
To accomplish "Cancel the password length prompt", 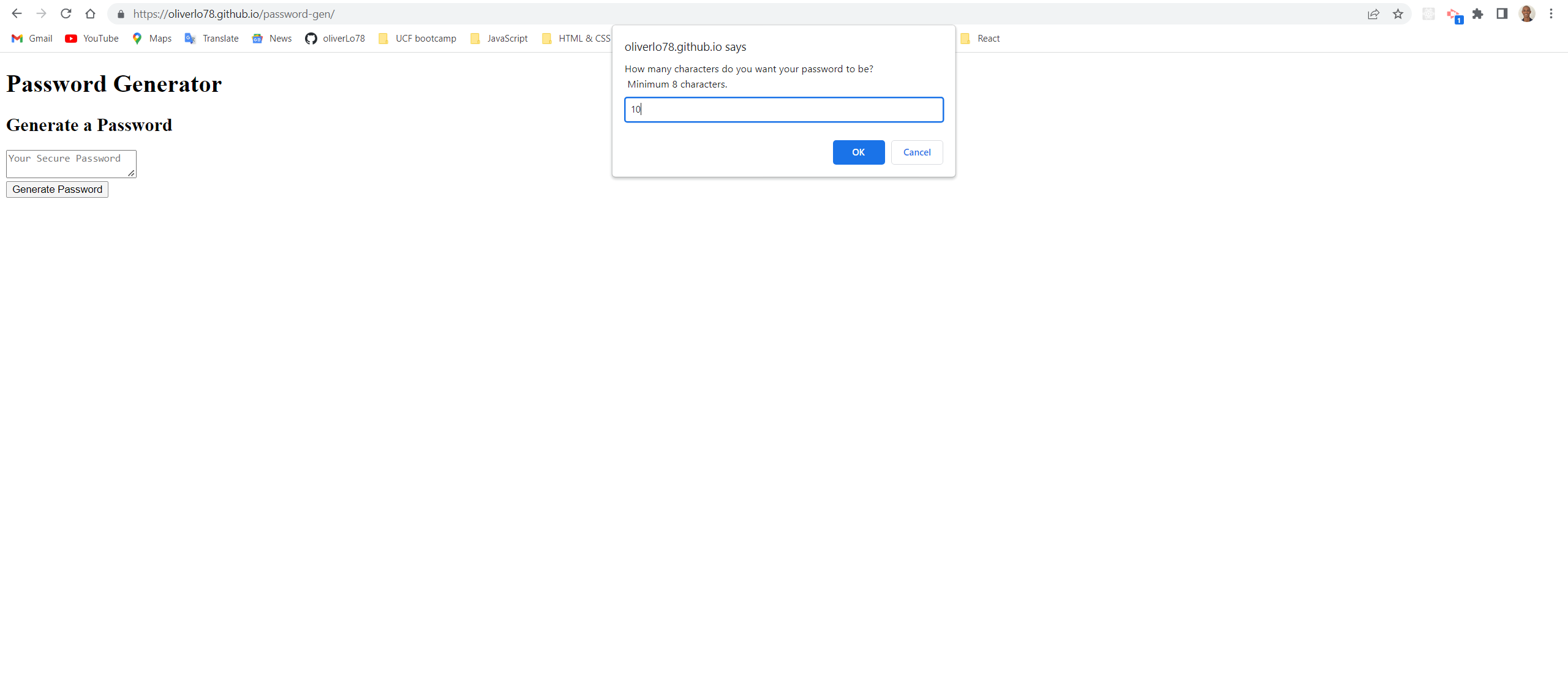I will (916, 152).
